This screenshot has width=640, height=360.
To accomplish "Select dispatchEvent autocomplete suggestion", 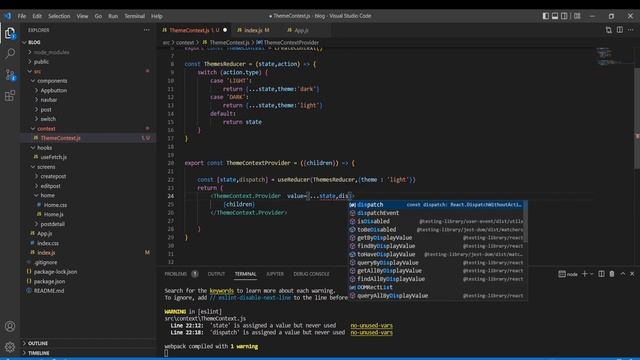I will 435,213.
